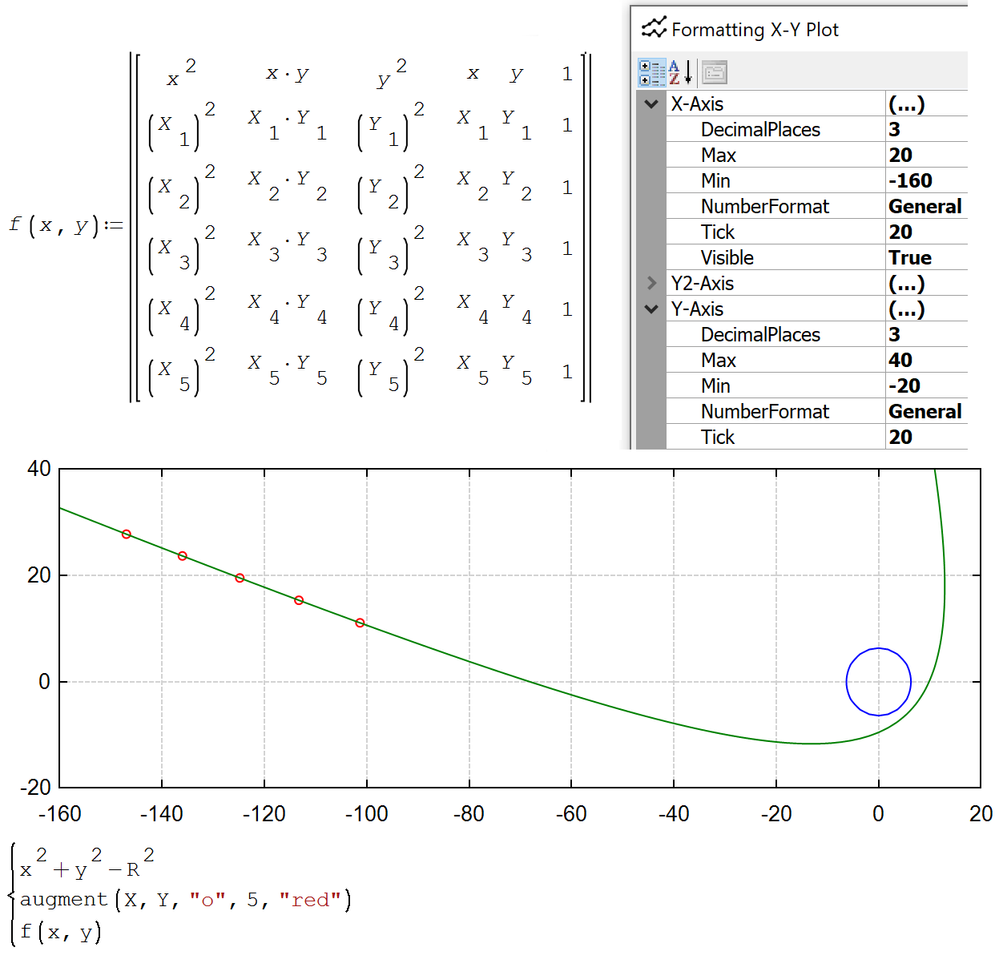Viewport: 999px width, 956px height.
Task: Edit Y-Axis Max value 40
Action: [x=926, y=360]
